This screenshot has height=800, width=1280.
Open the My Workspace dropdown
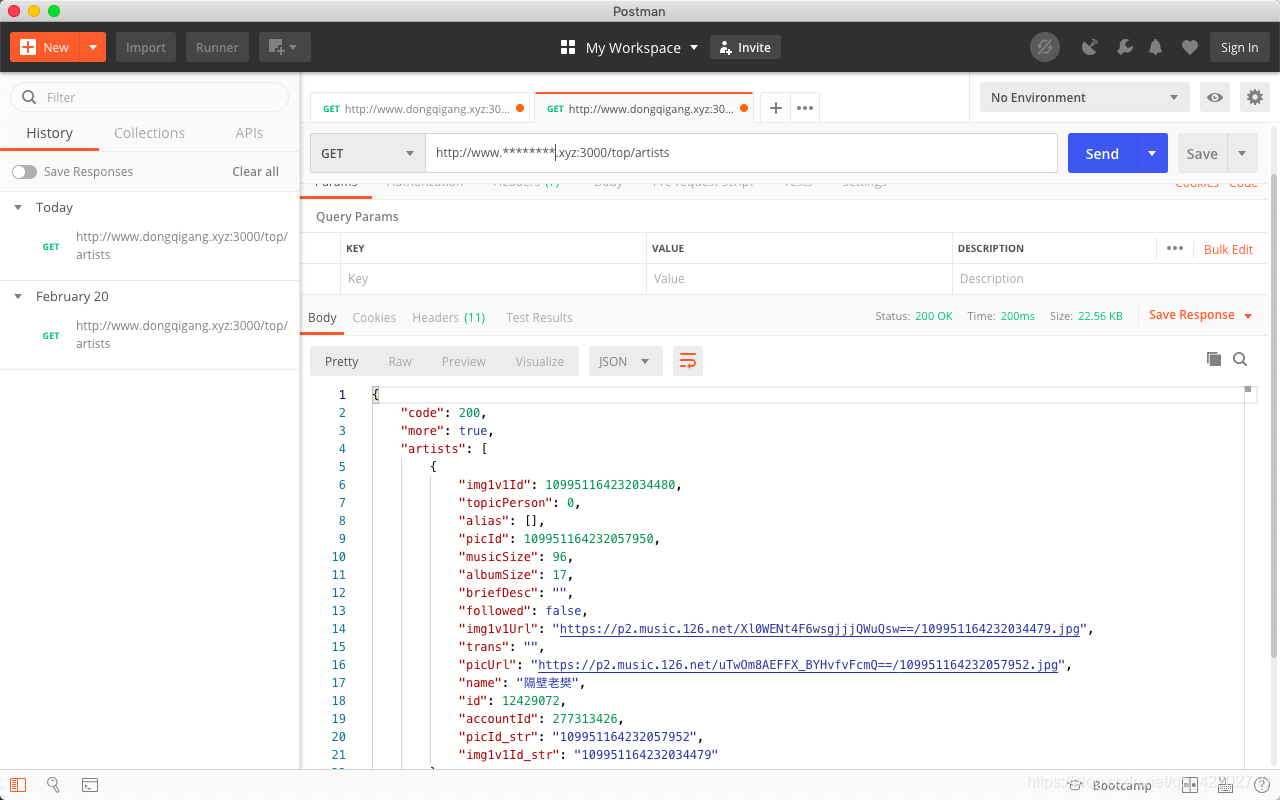629,47
